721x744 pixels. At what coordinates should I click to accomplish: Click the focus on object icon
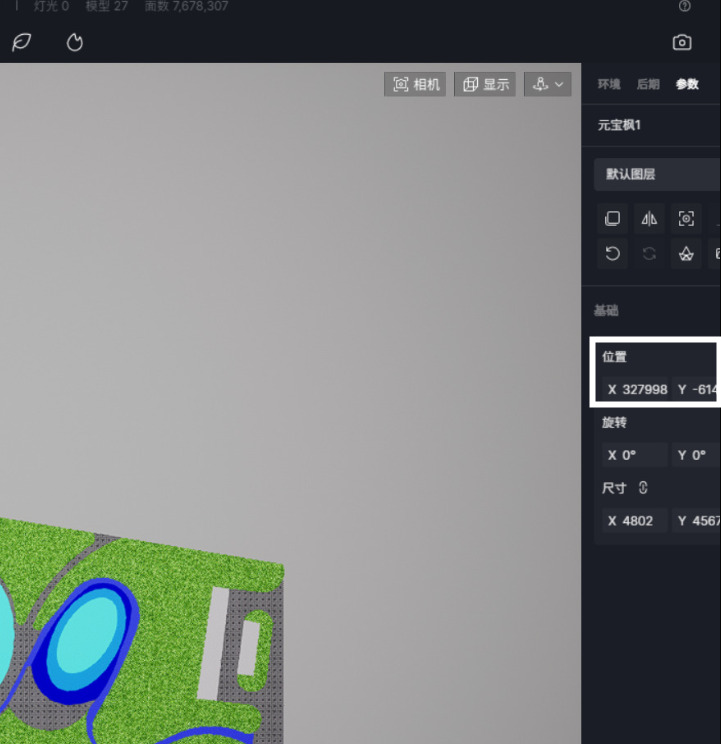pyautogui.click(x=686, y=219)
